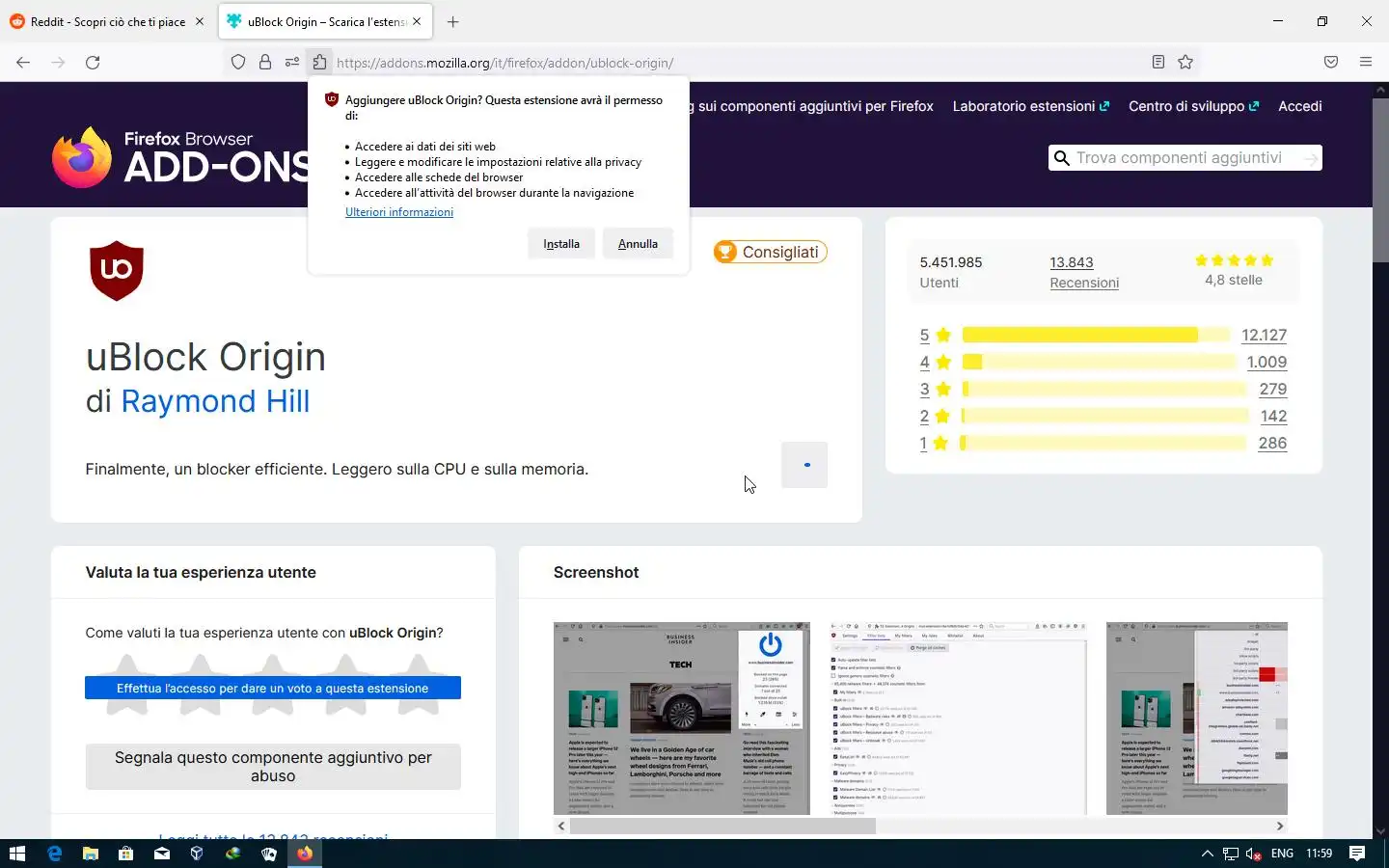This screenshot has width=1389, height=868.
Task: Open Raymond Hill author link
Action: 215,401
